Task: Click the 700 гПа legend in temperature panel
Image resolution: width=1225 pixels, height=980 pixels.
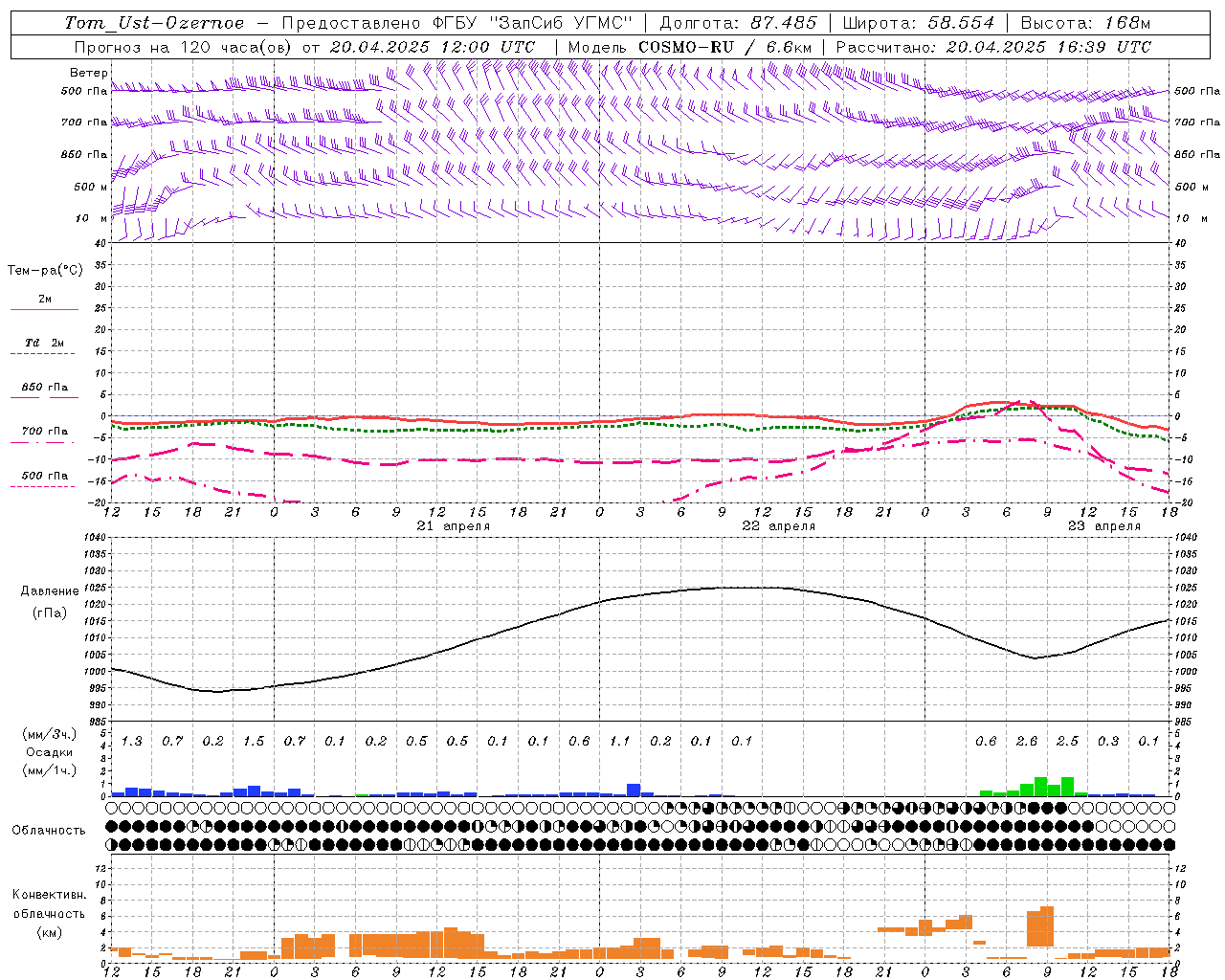Action: click(x=45, y=432)
